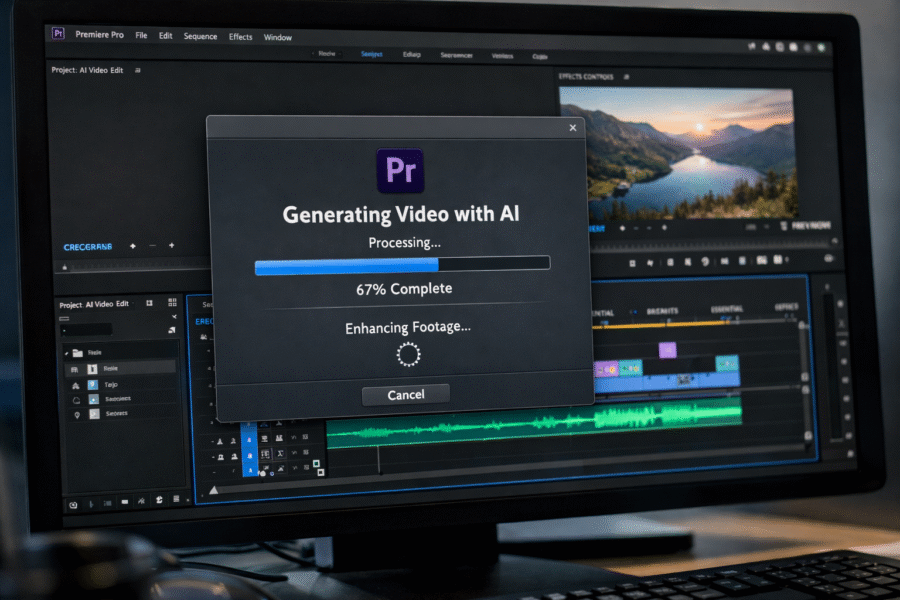Switch to the Editing workspace tab
Screen dimensions: 900x600
tap(410, 53)
